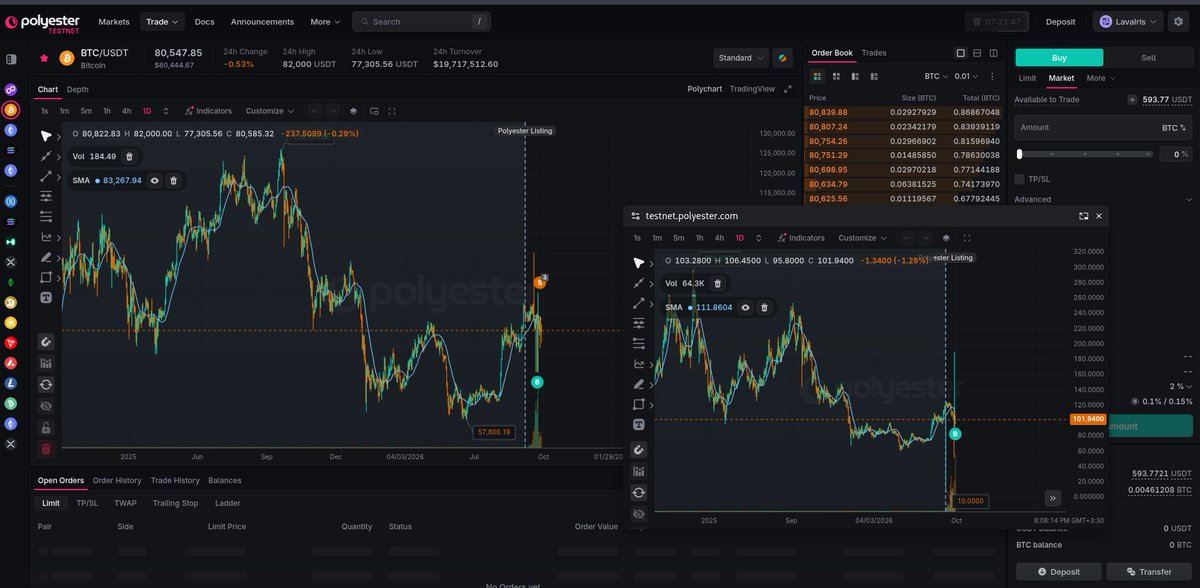Switch to TradingView chart

click(752, 89)
